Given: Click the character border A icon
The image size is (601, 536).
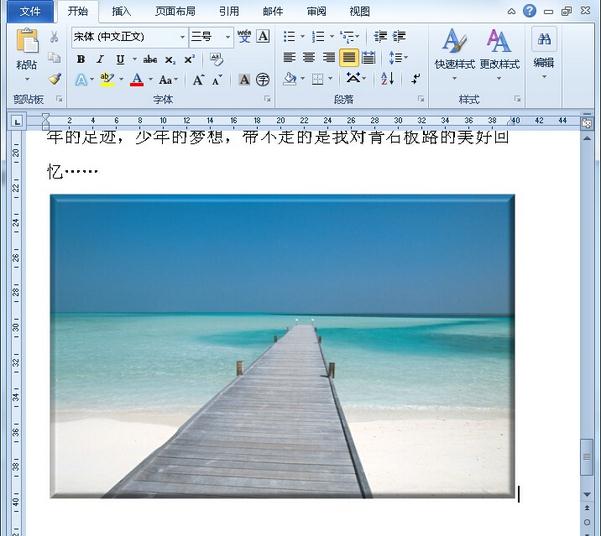Looking at the screenshot, I should pyautogui.click(x=263, y=36).
